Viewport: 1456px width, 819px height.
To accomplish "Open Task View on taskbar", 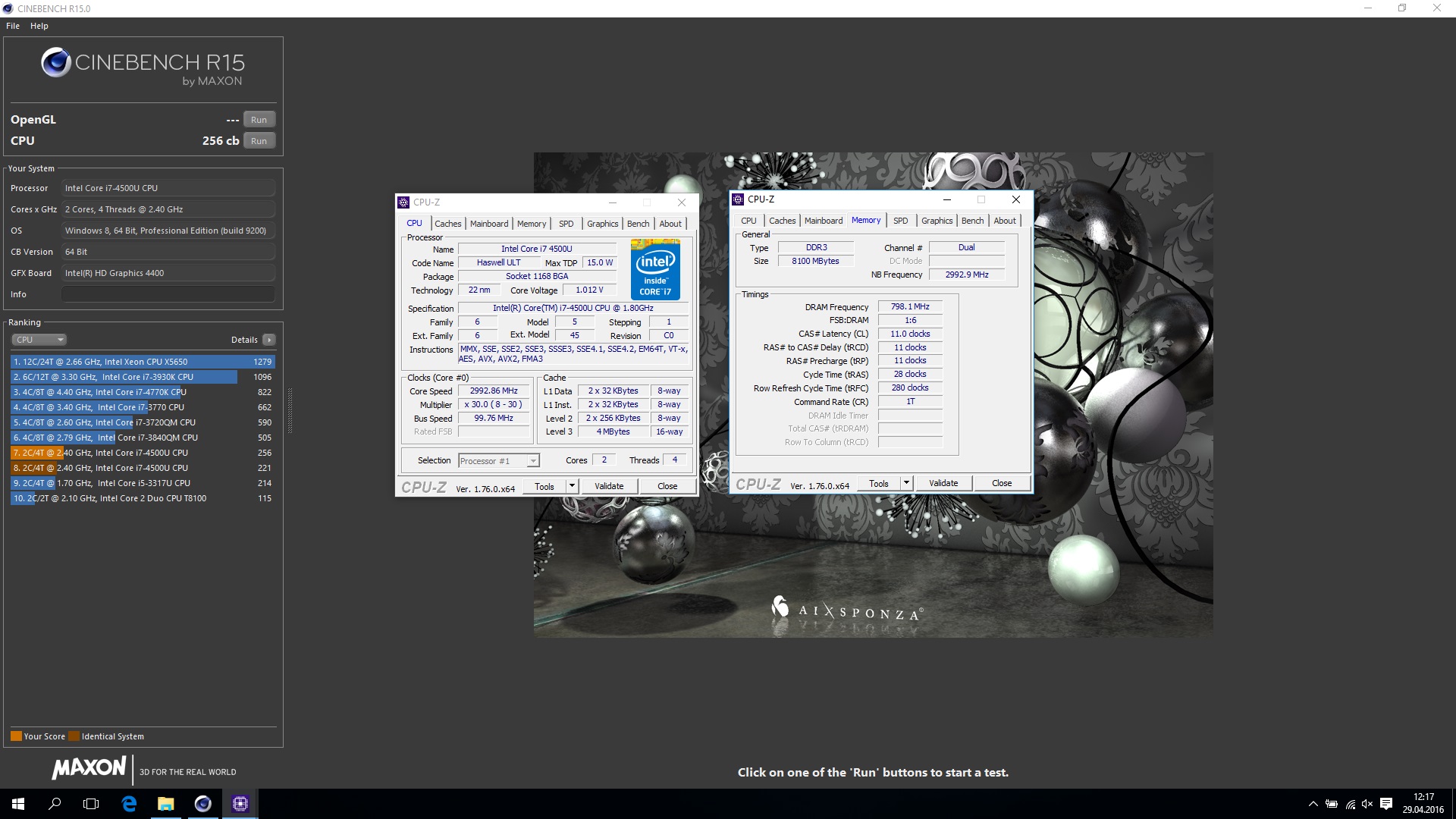I will tap(91, 804).
